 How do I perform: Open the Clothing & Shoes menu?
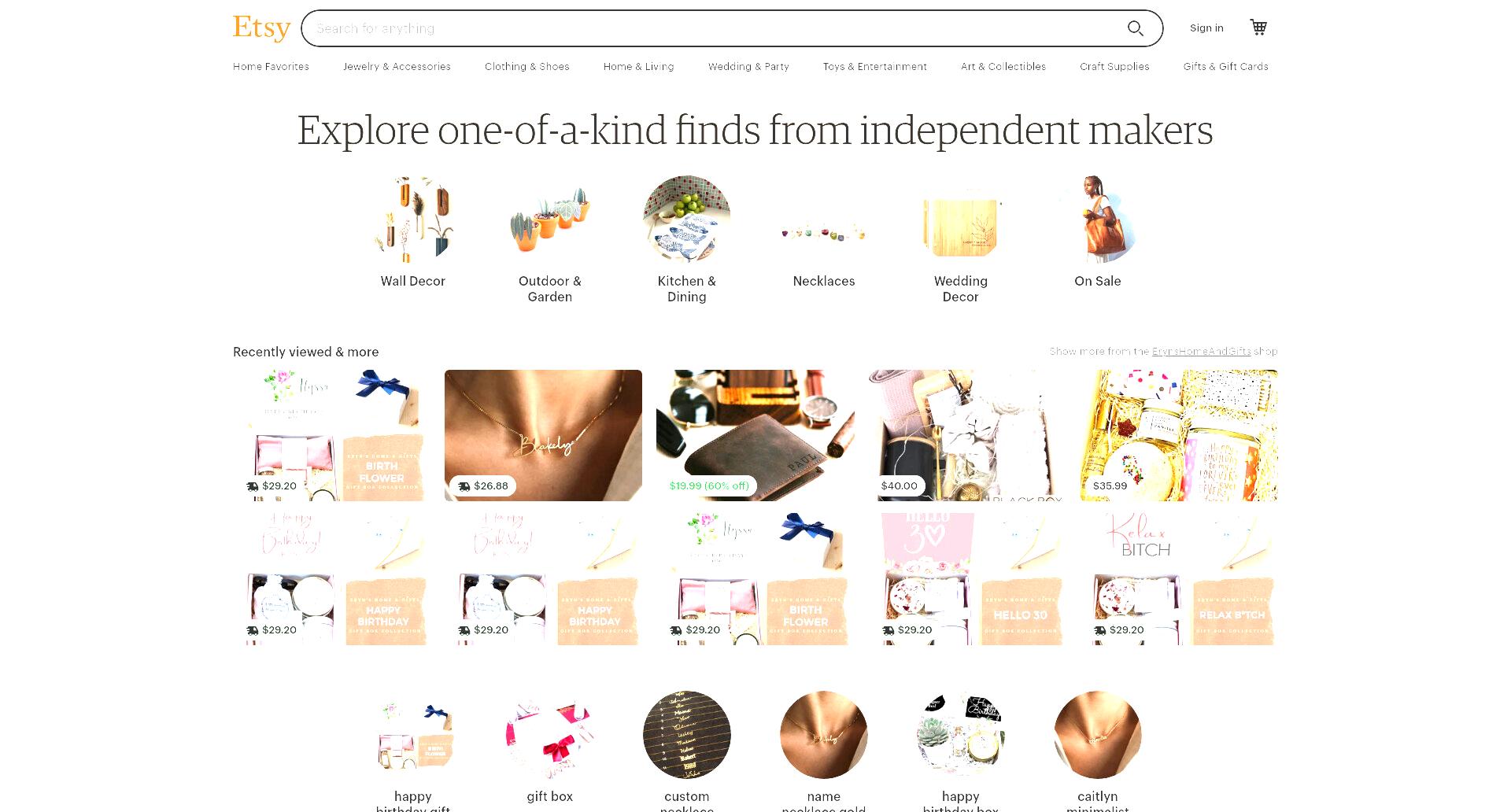[527, 67]
